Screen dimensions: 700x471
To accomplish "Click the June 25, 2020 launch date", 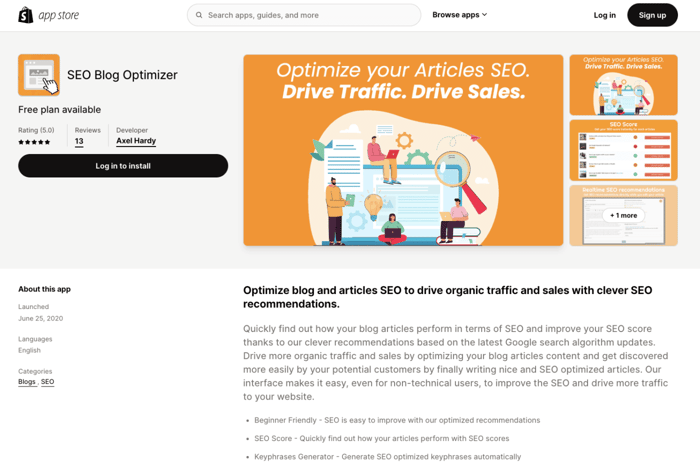I will 41,318.
